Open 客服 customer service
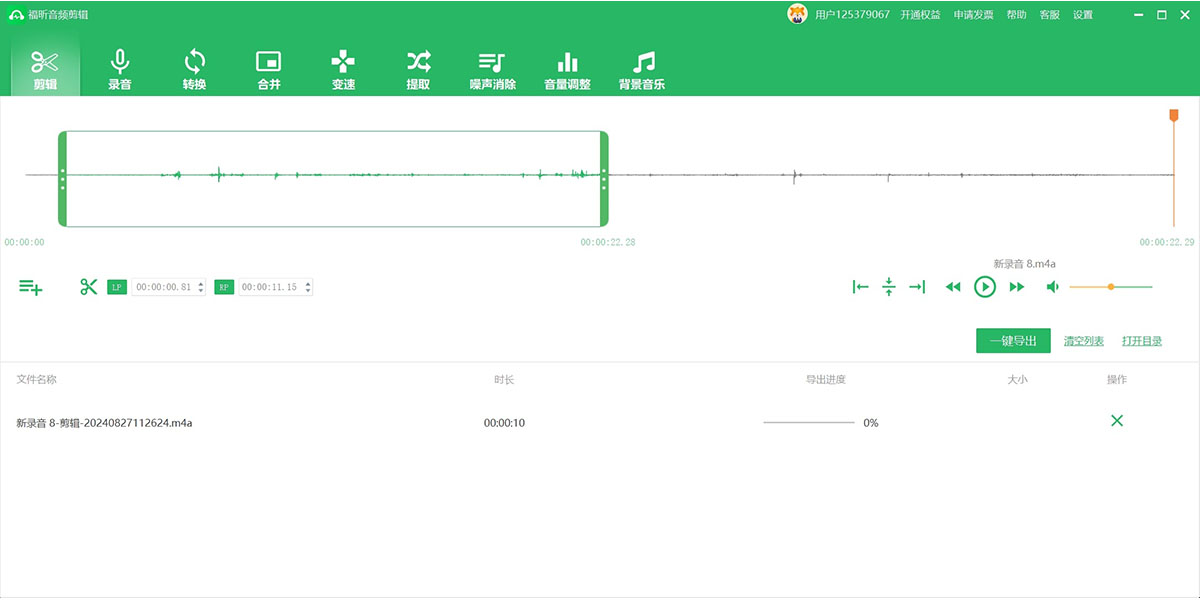This screenshot has height=600, width=1200. (1049, 15)
